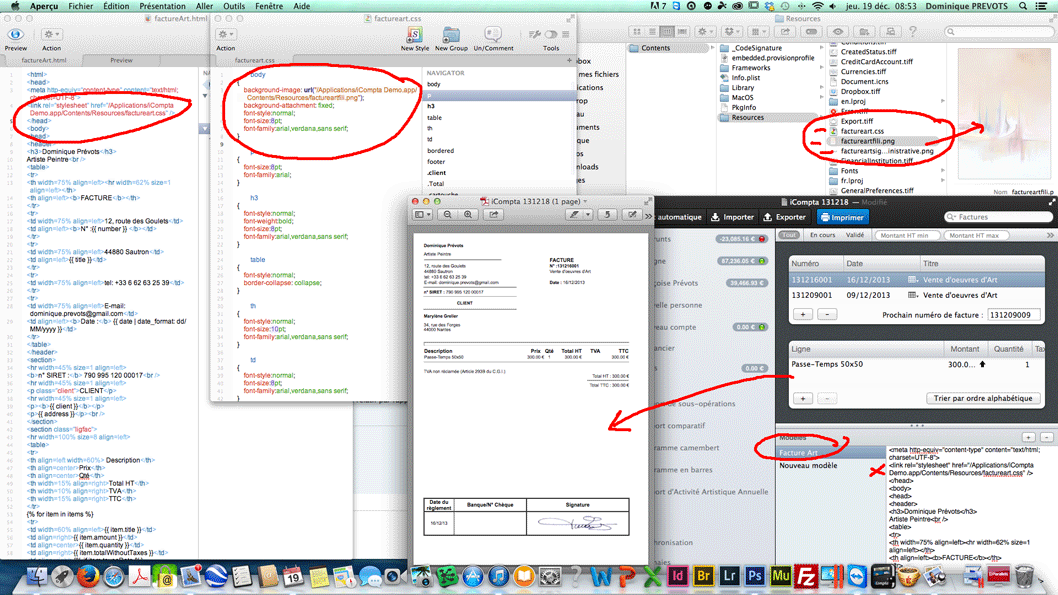1058x595 pixels.
Task: Click the Factures search field in iCompta
Action: pyautogui.click(x=999, y=217)
